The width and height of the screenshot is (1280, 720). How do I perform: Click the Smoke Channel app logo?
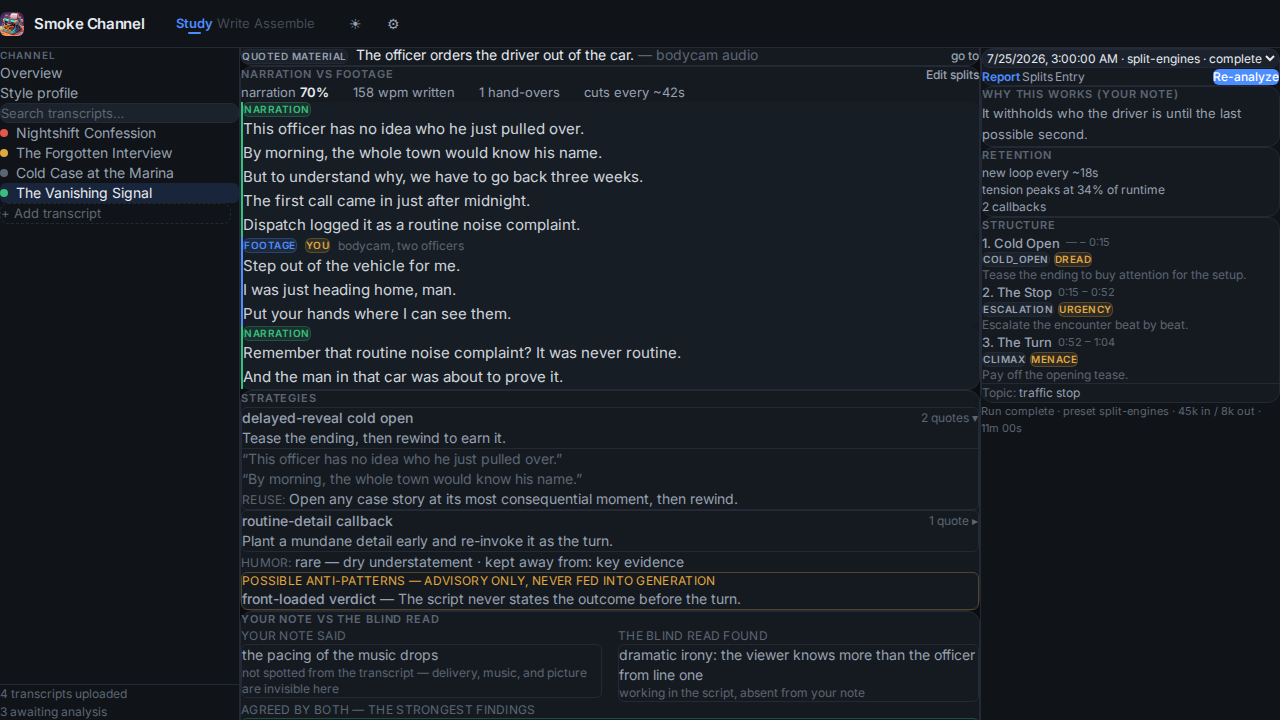12,24
